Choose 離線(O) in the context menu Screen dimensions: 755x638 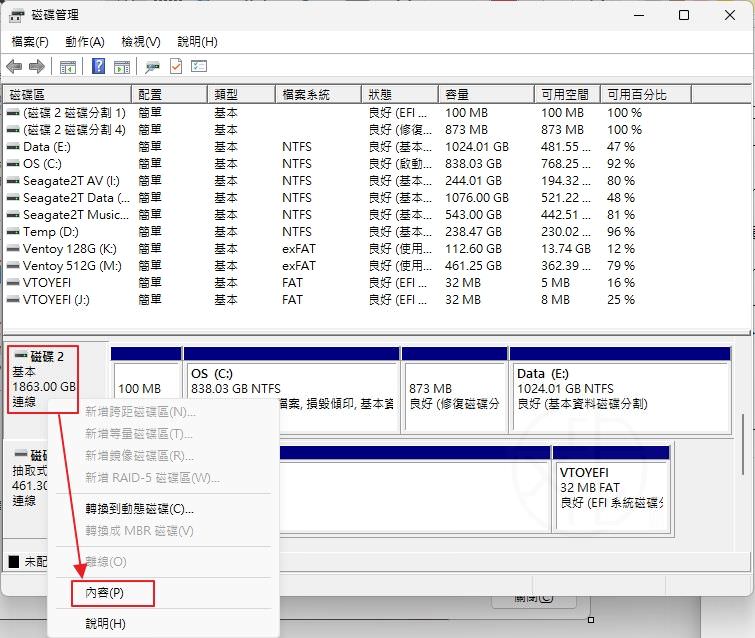coord(106,562)
